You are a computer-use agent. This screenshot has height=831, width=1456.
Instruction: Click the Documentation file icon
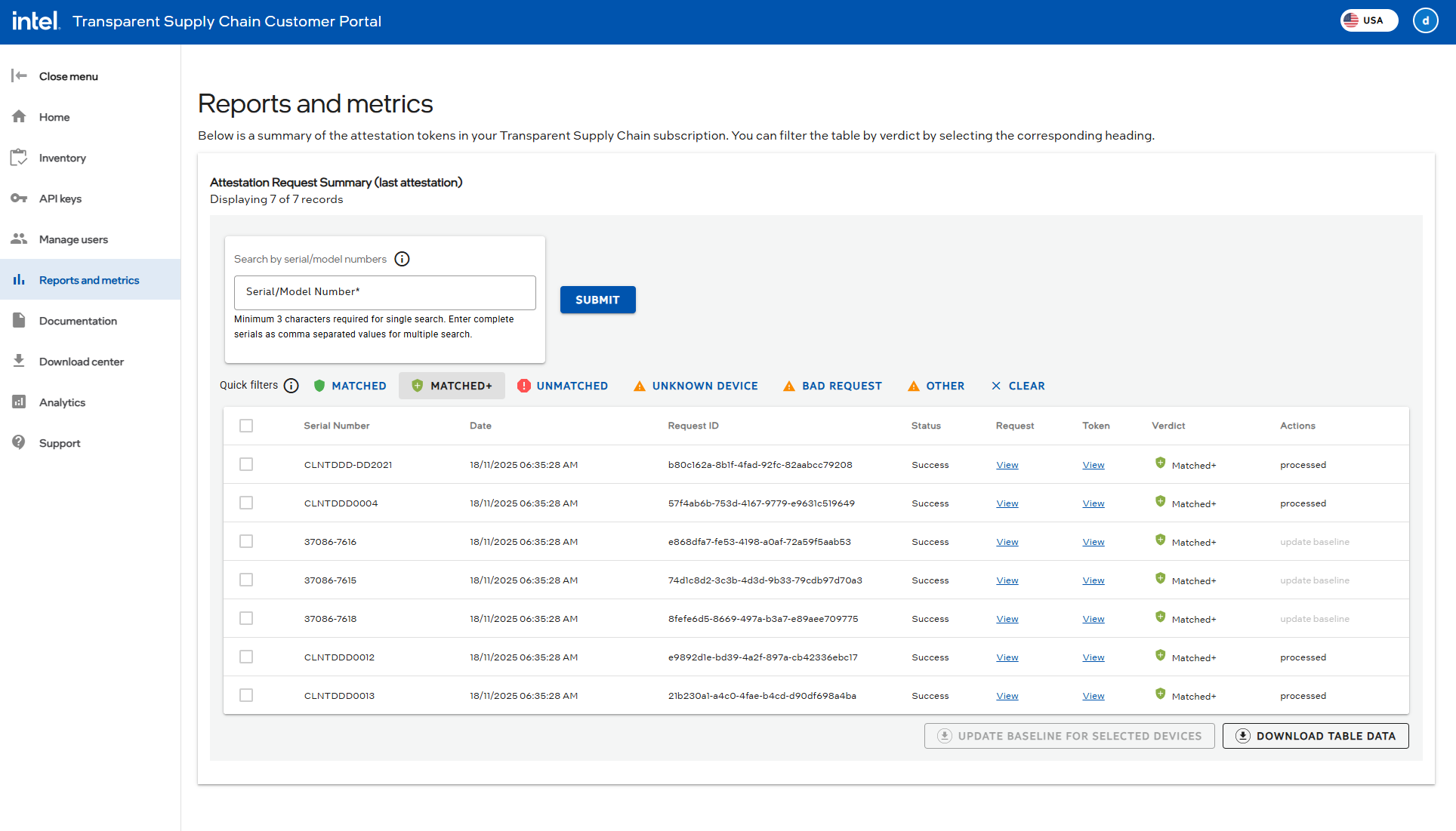[x=19, y=320]
